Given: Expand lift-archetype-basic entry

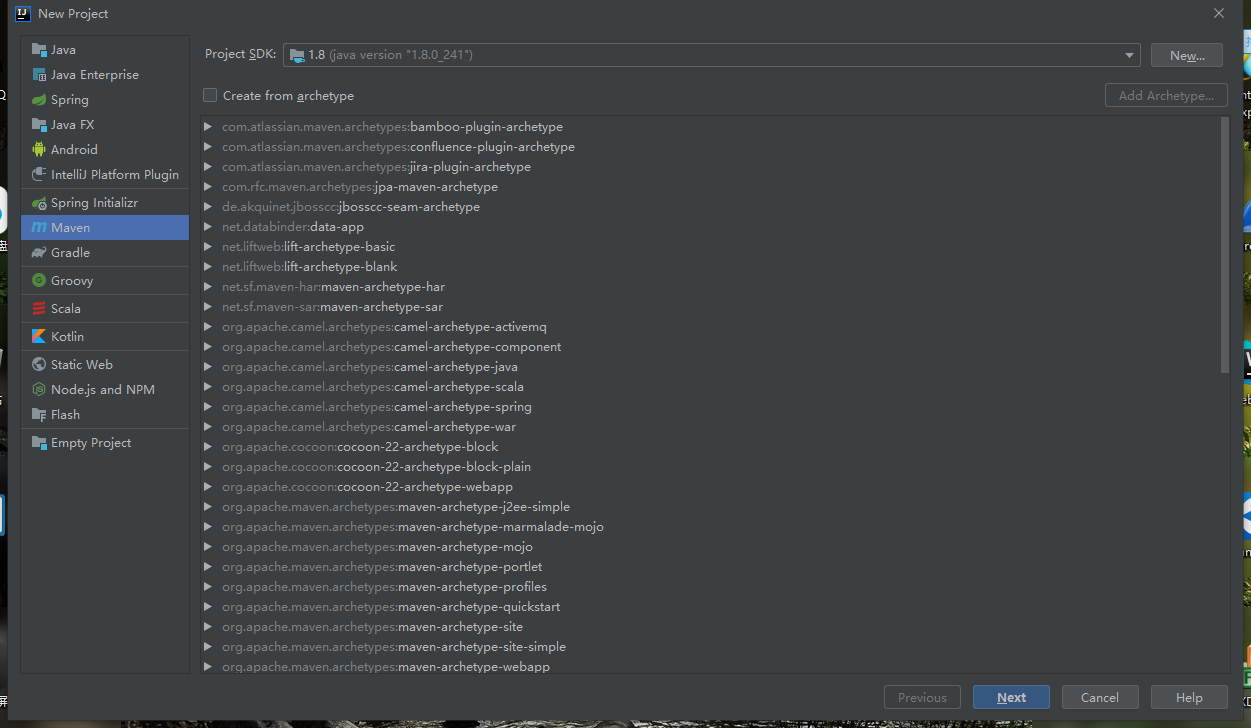Looking at the screenshot, I should pos(208,247).
